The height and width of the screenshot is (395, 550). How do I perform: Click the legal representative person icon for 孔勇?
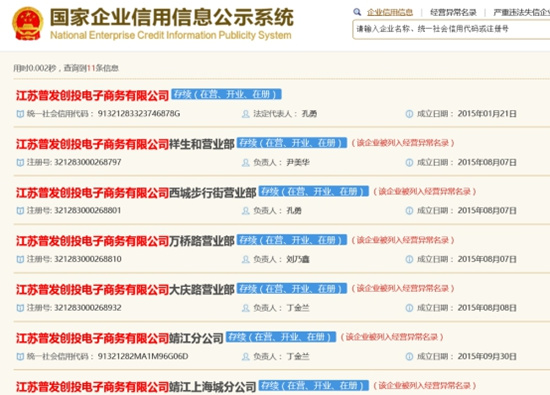246,114
